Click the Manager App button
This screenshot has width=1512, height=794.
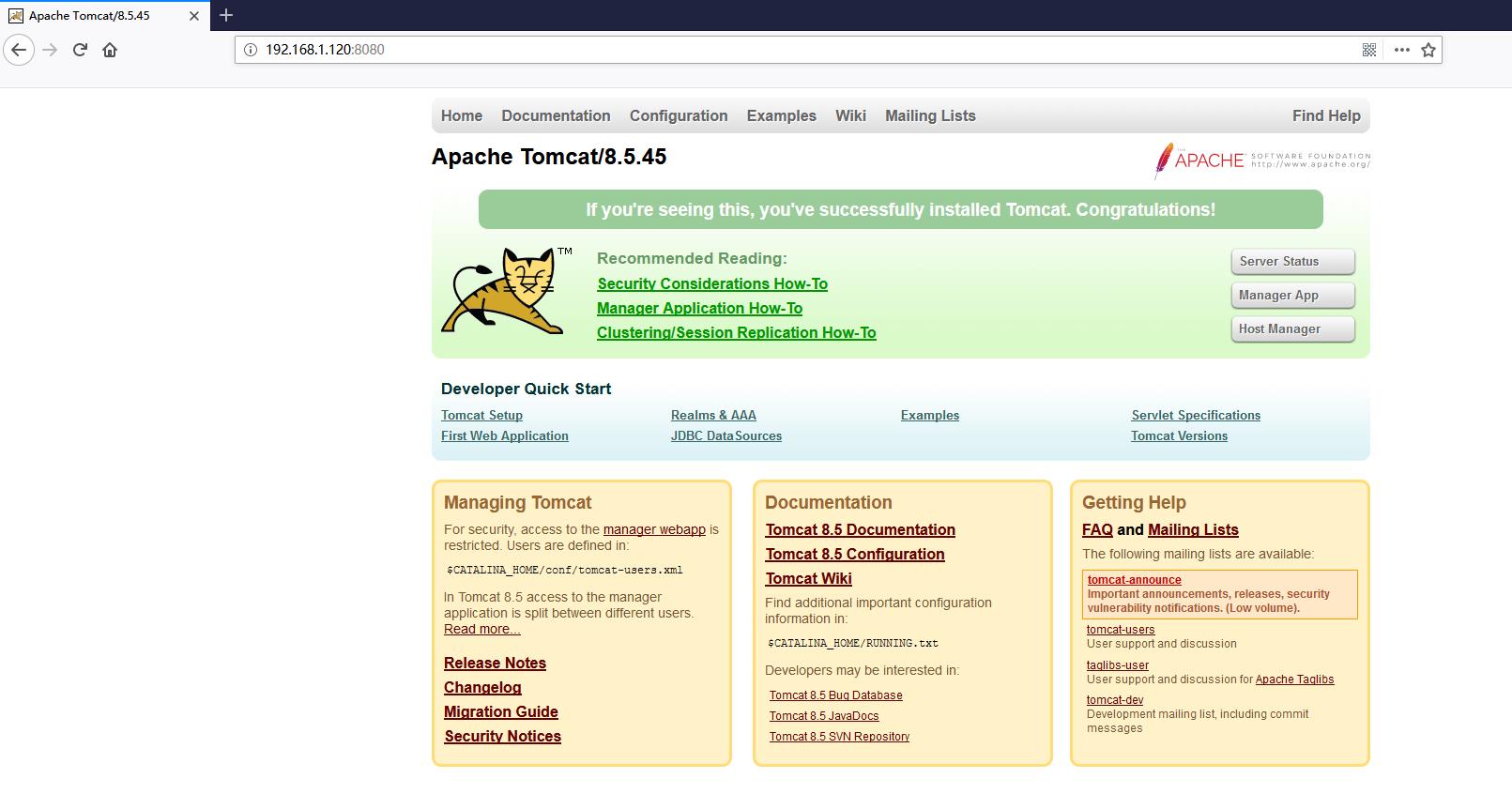1292,295
